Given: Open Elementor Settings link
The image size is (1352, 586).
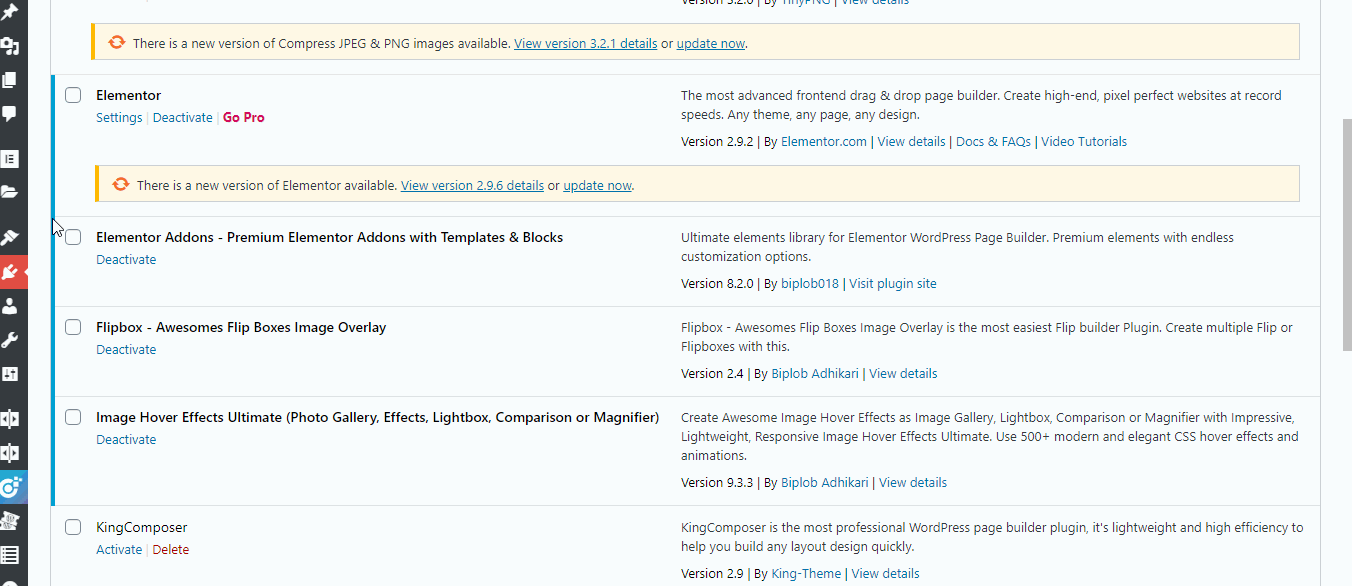Looking at the screenshot, I should (119, 117).
